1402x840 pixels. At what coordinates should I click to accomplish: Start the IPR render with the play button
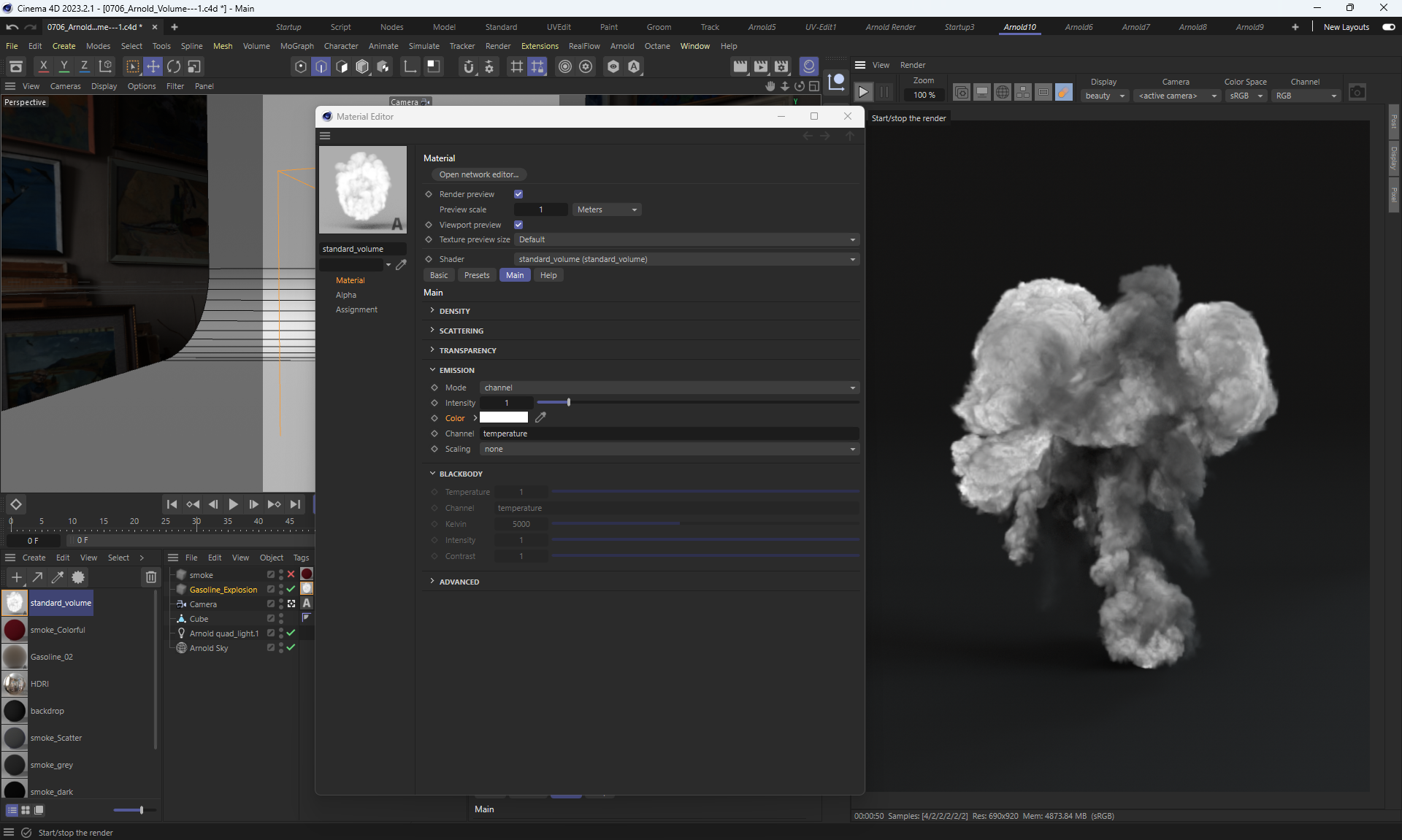pyautogui.click(x=863, y=93)
